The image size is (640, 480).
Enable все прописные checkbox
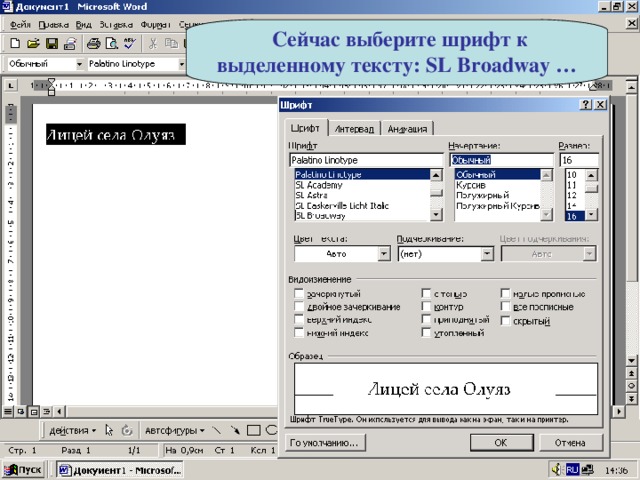click(505, 307)
